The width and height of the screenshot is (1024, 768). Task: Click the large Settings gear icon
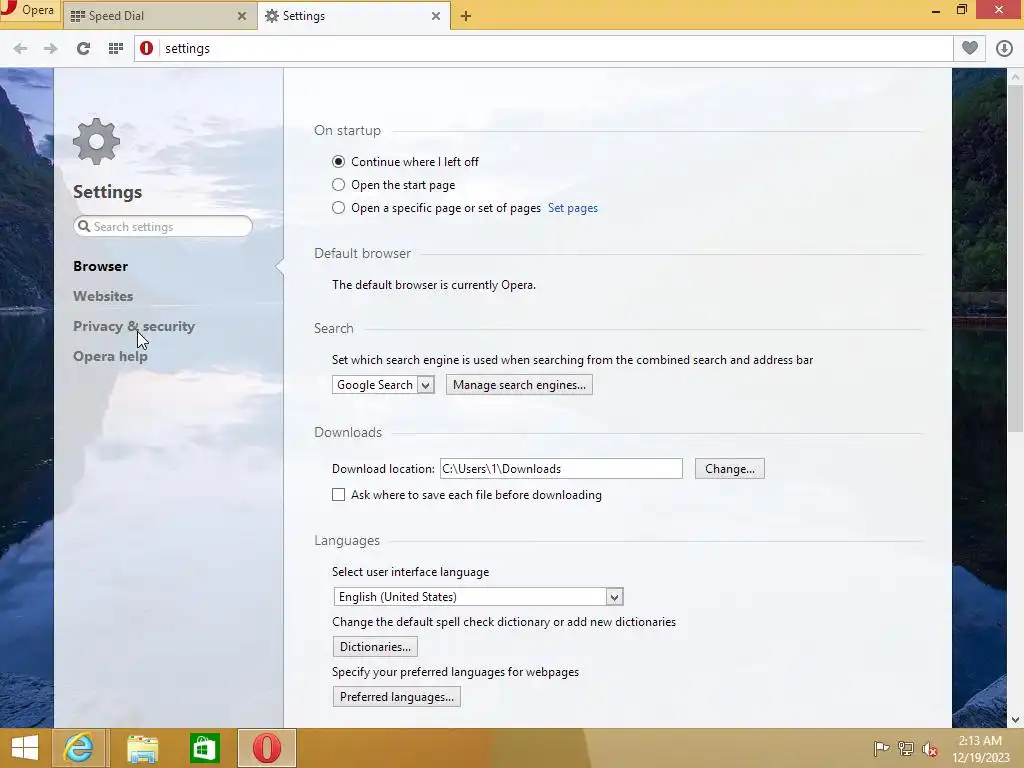(x=97, y=141)
